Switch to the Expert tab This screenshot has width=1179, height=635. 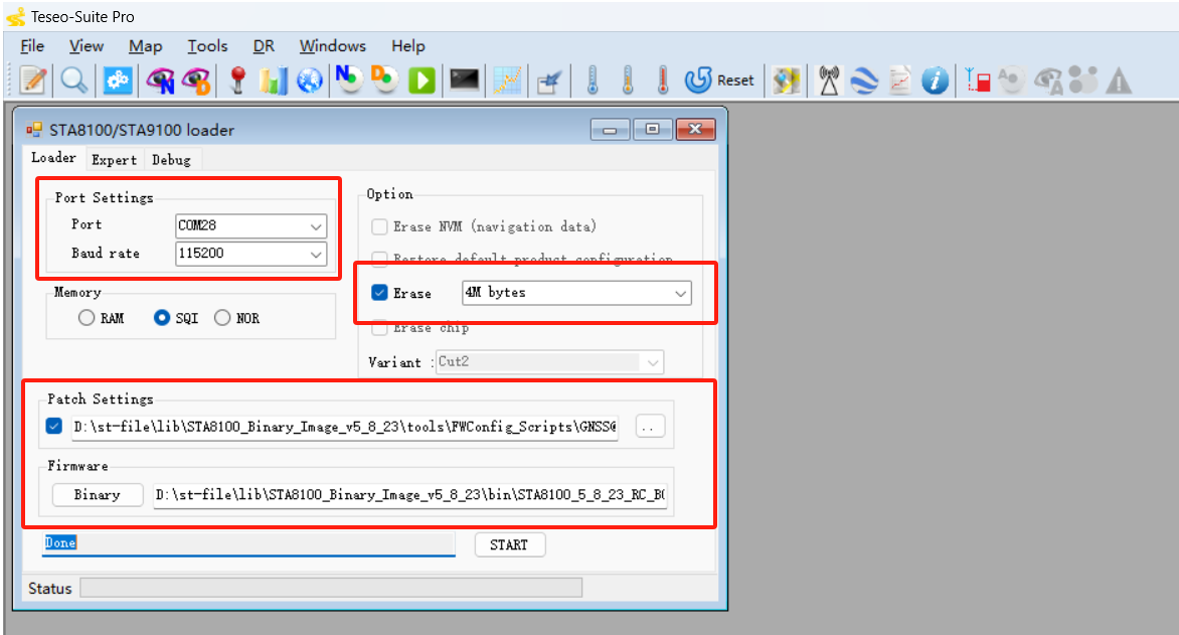pos(114,160)
